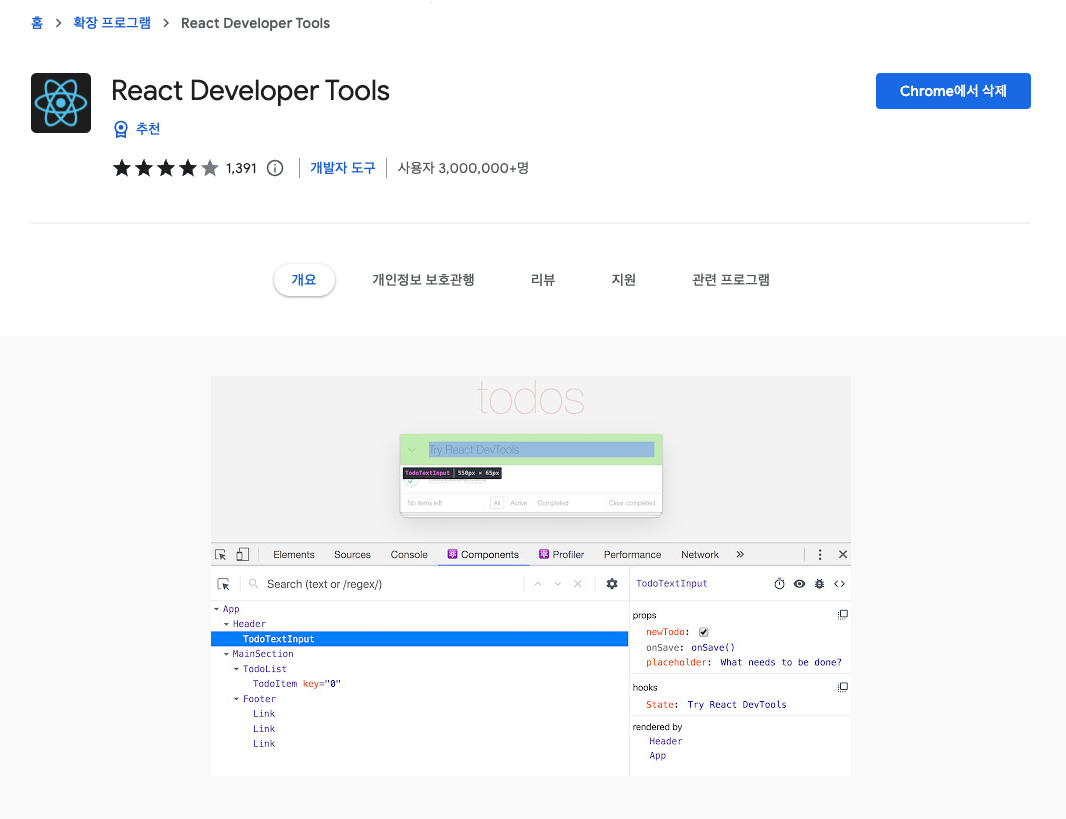Copy props with the props copy icon
Viewport: 1066px width, 819px height.
point(842,614)
